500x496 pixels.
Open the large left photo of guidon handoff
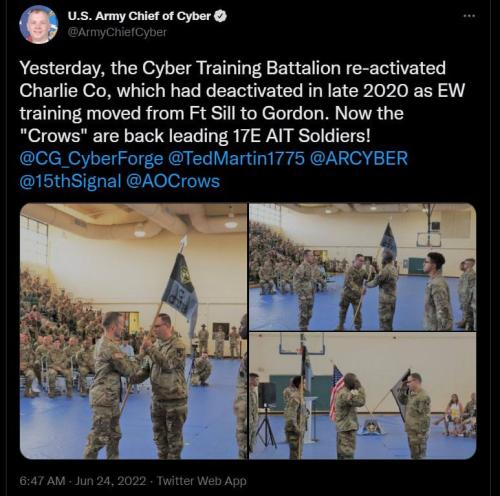pos(134,331)
